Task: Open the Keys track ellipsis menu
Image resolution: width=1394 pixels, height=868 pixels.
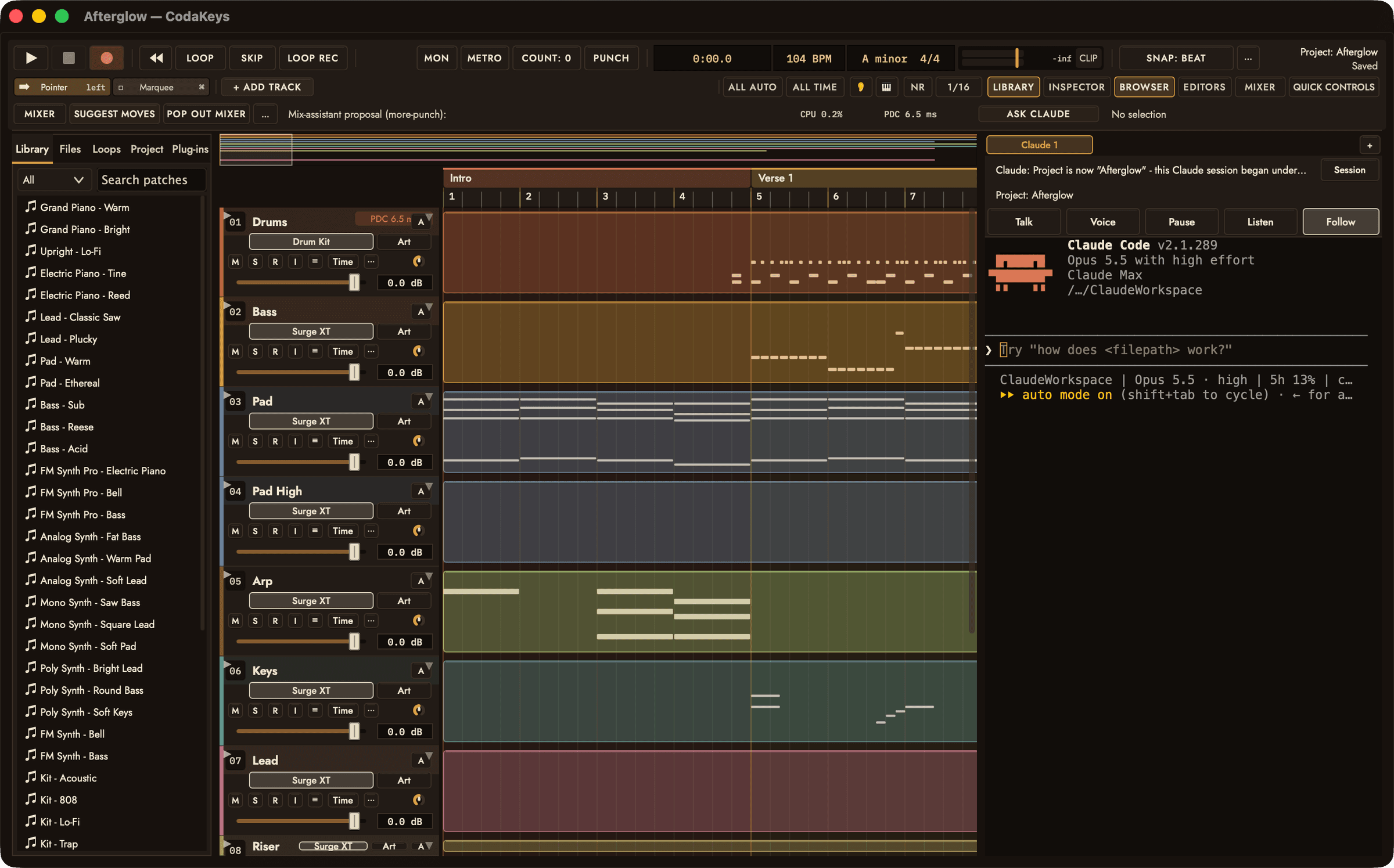Action: pyautogui.click(x=371, y=711)
